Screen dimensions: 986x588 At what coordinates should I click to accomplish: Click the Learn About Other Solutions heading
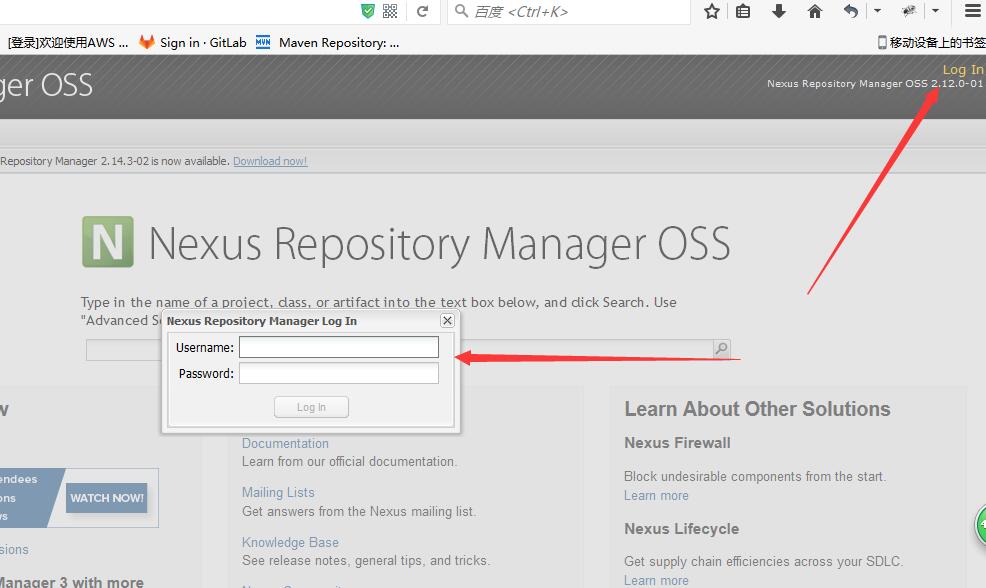(x=757, y=409)
